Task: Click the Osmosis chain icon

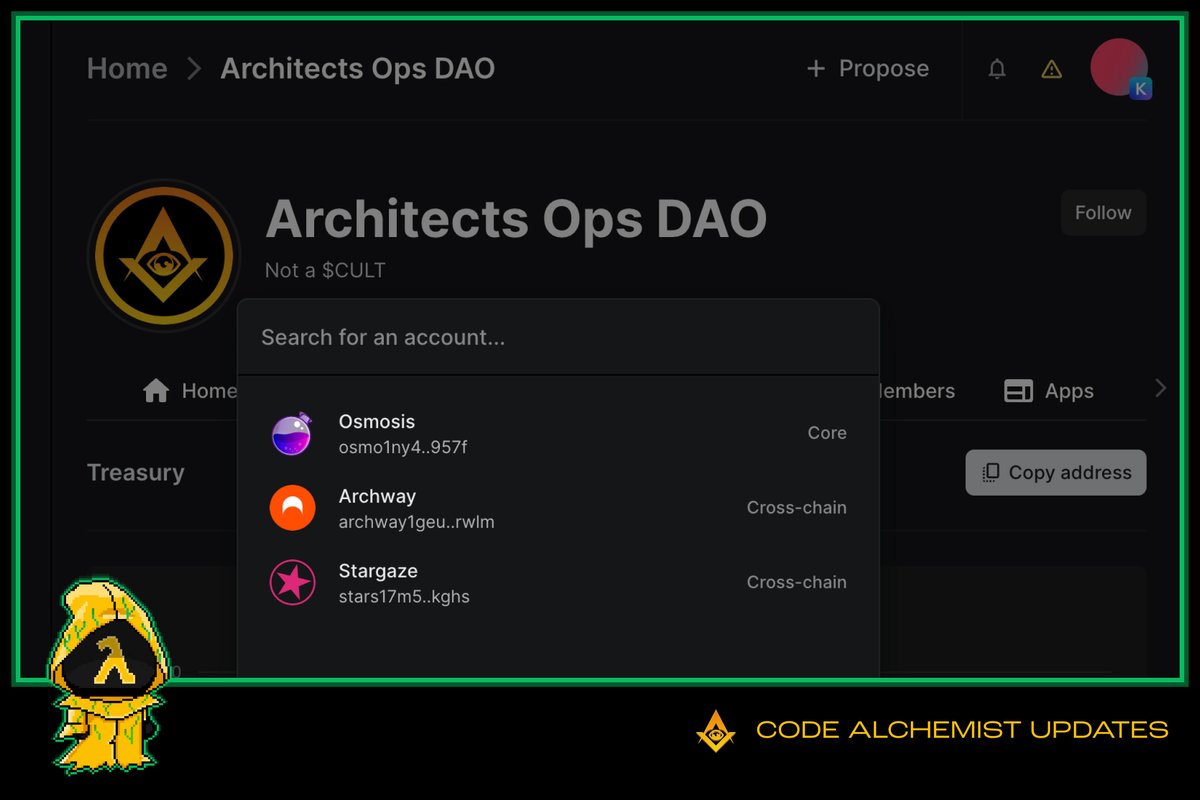Action: [x=293, y=433]
